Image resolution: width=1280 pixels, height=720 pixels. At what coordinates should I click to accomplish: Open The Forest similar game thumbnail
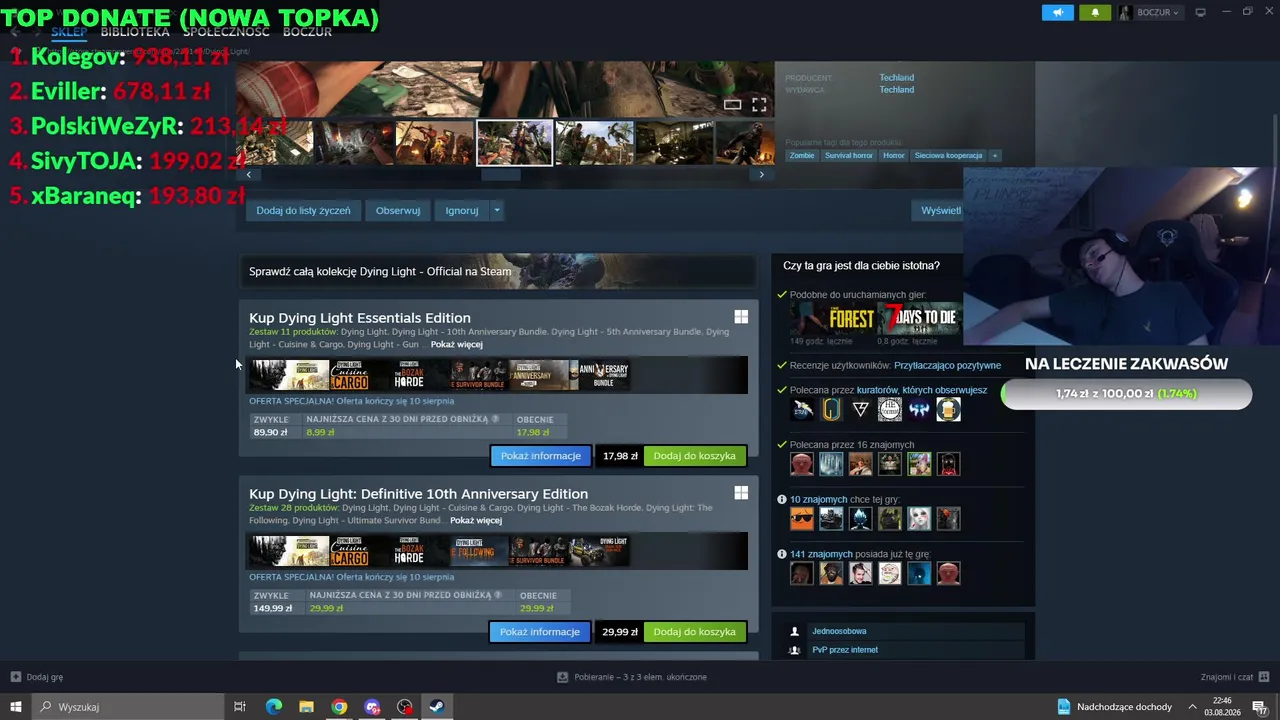point(832,318)
